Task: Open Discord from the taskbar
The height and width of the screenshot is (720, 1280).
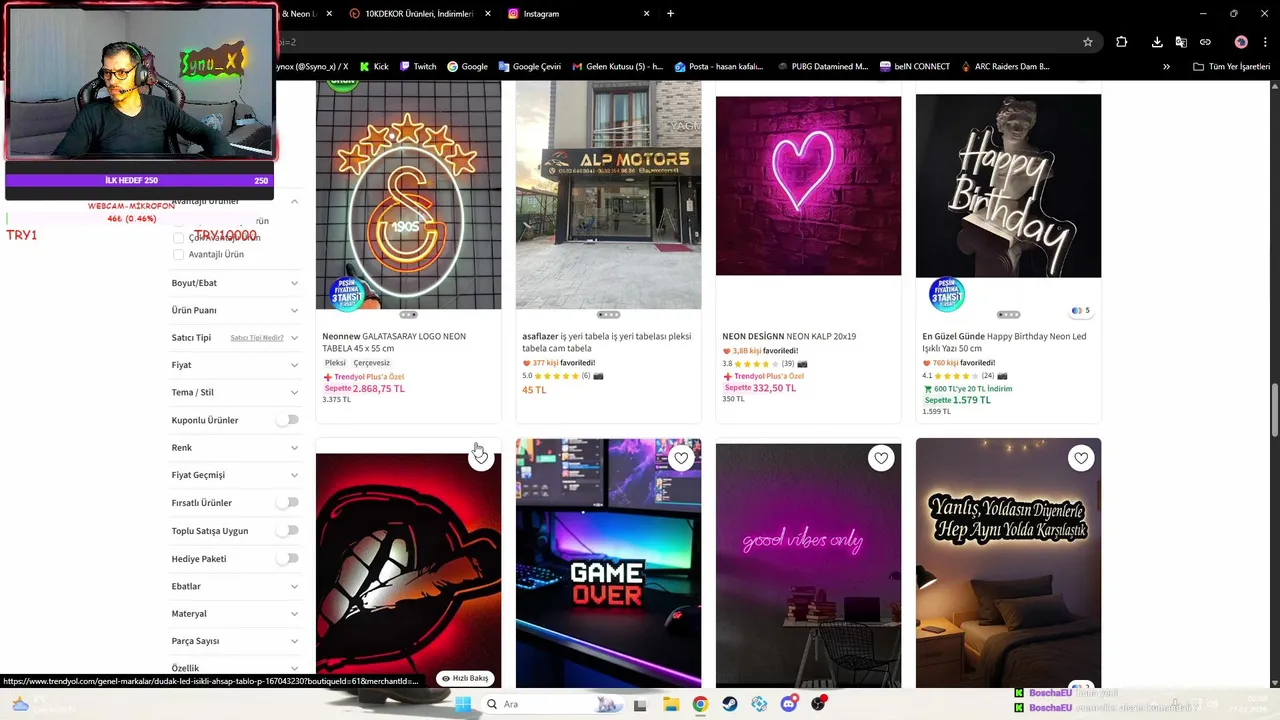Action: pos(789,704)
